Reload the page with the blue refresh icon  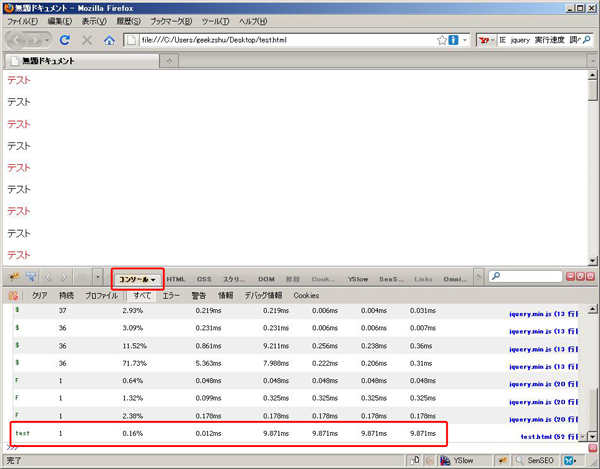coord(65,40)
